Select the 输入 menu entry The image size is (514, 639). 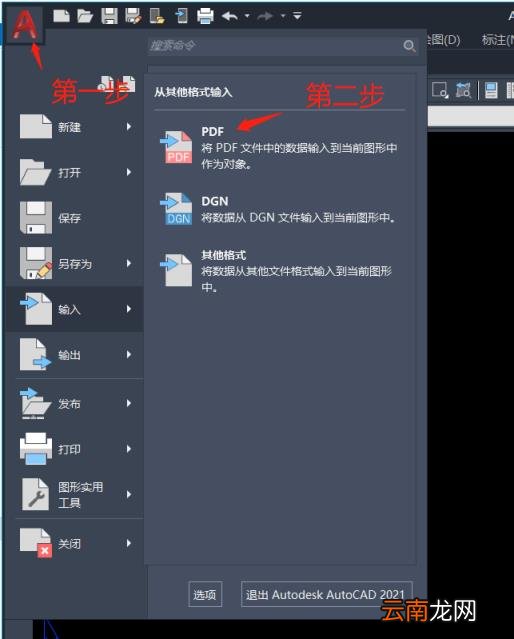click(75, 309)
